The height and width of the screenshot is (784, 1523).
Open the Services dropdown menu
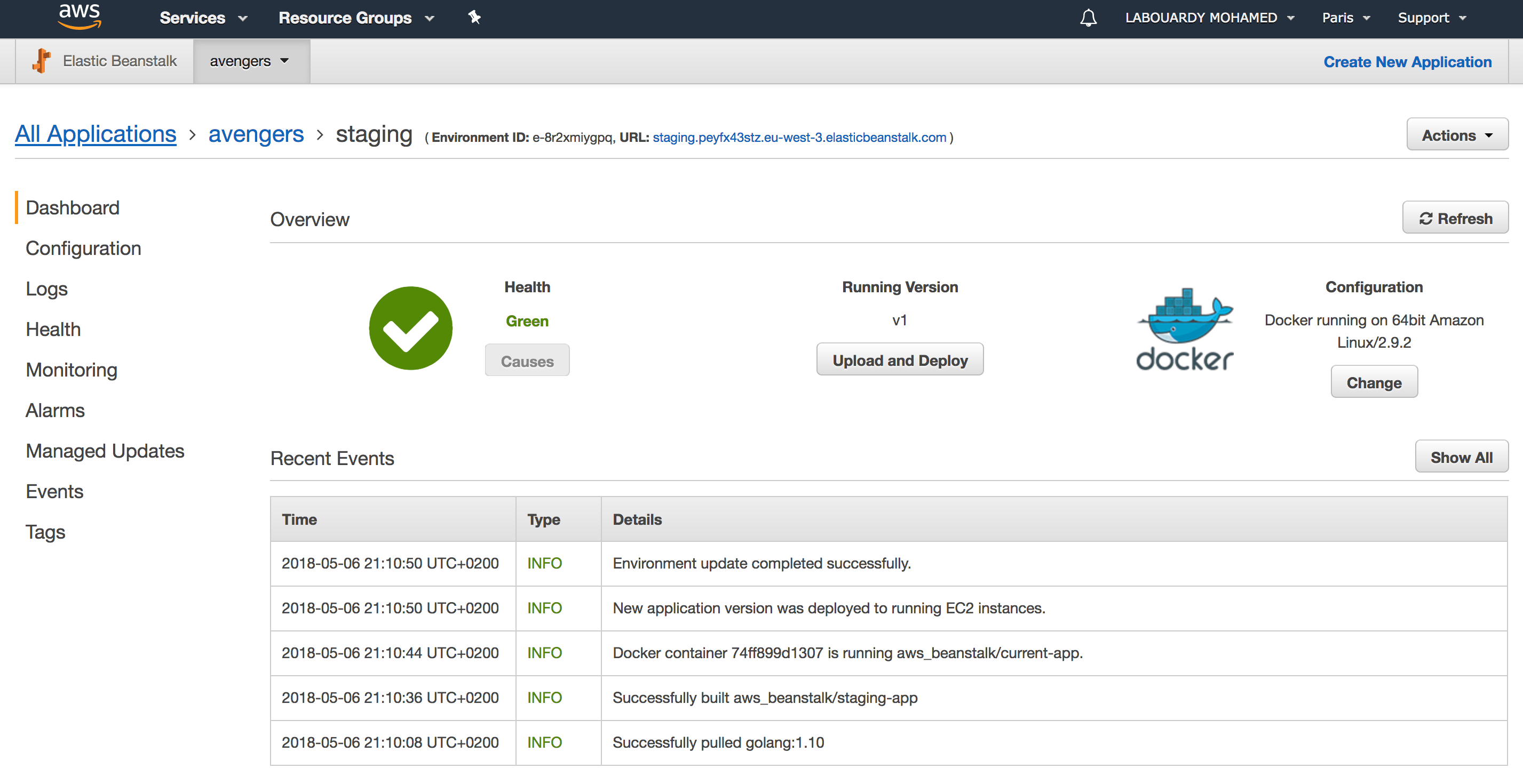click(x=203, y=18)
